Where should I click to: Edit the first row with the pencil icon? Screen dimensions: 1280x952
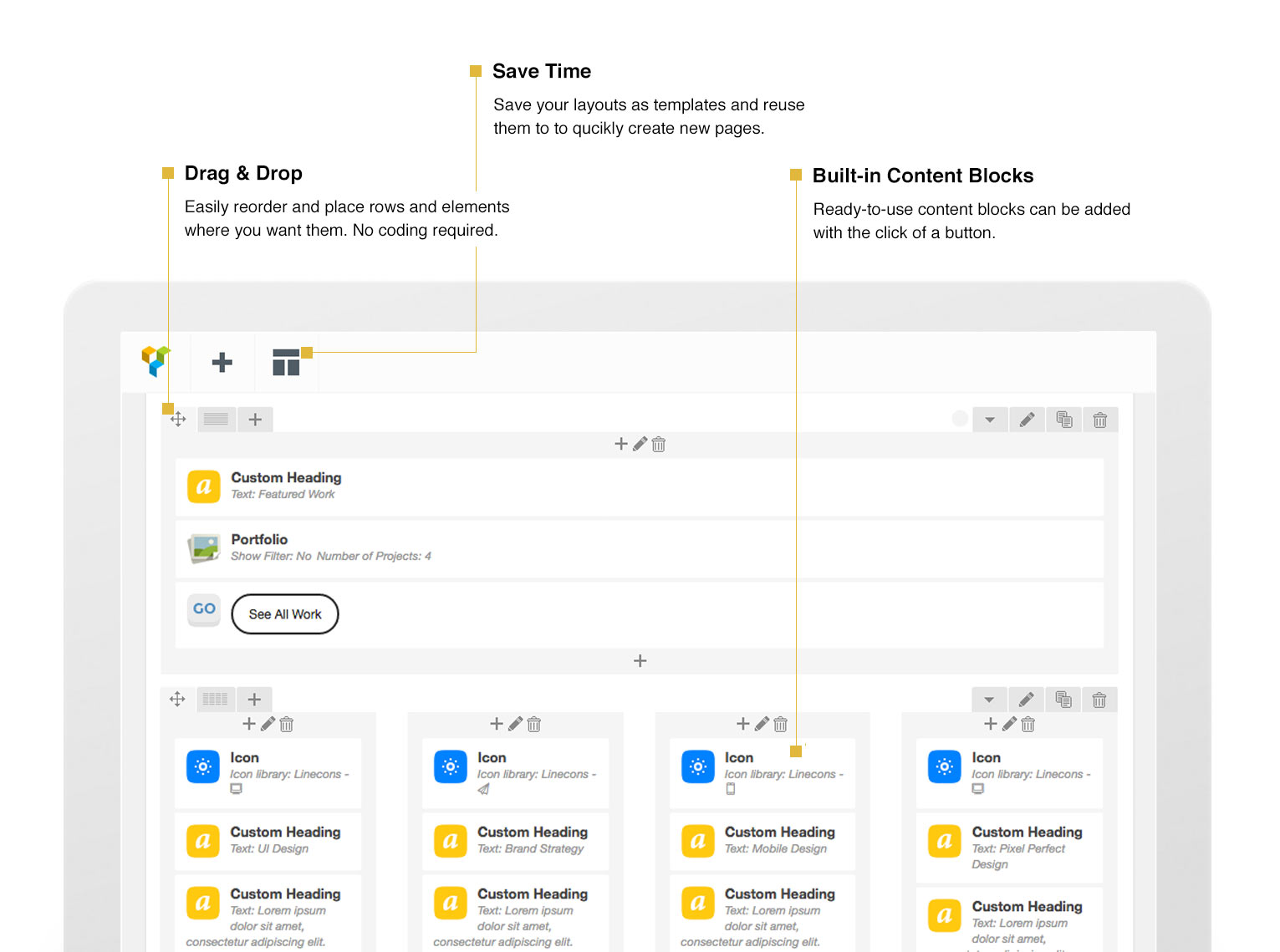(x=1027, y=419)
